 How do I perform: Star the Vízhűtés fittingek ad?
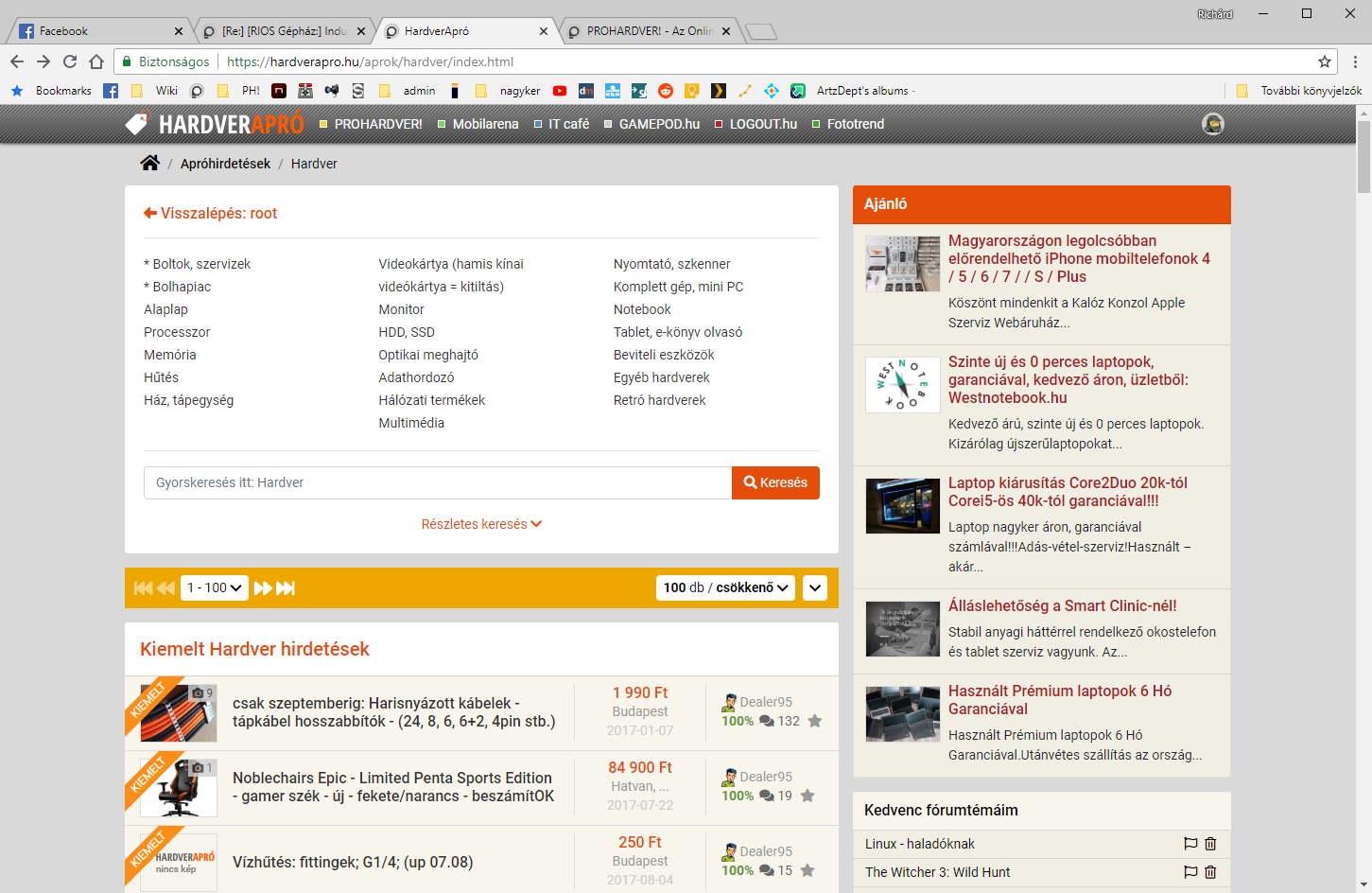pos(808,870)
